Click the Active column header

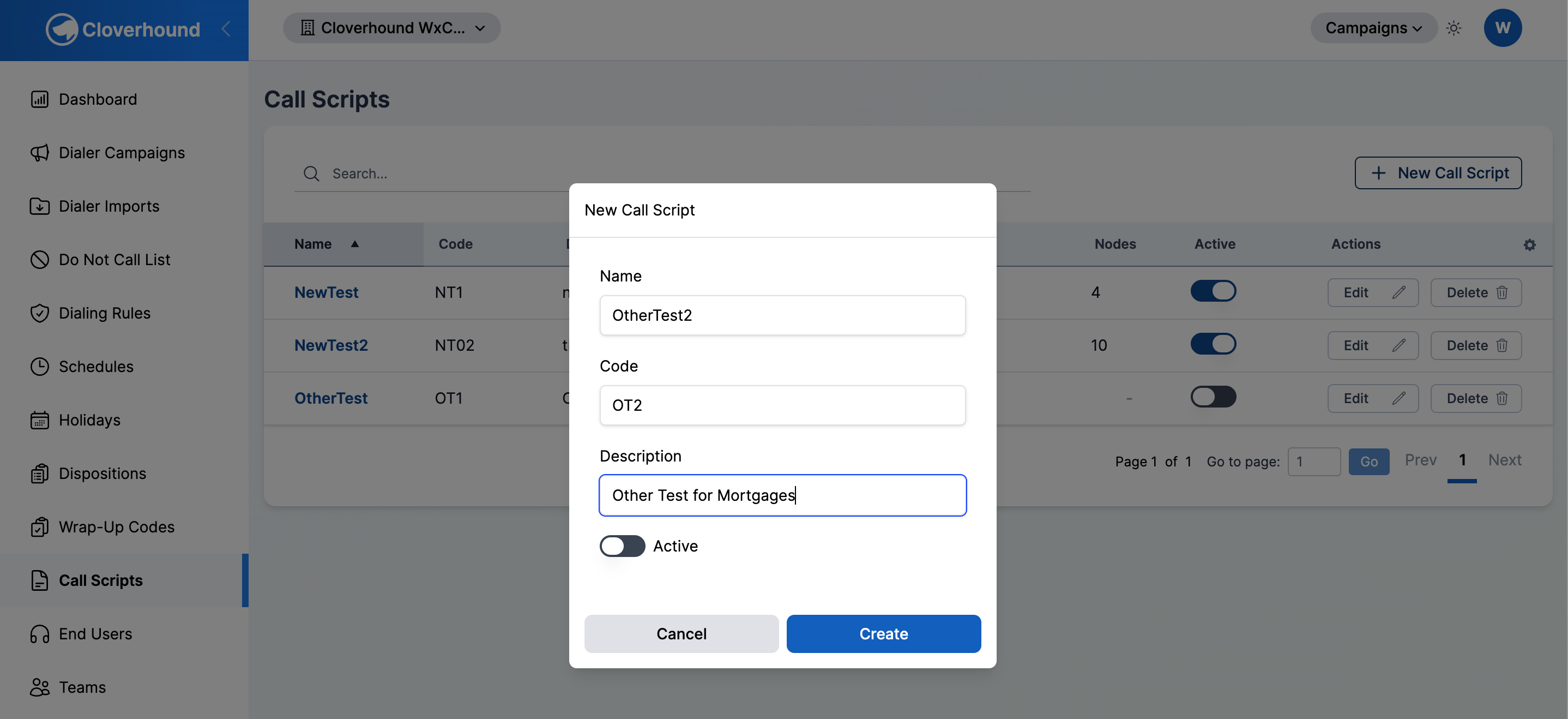coord(1214,244)
